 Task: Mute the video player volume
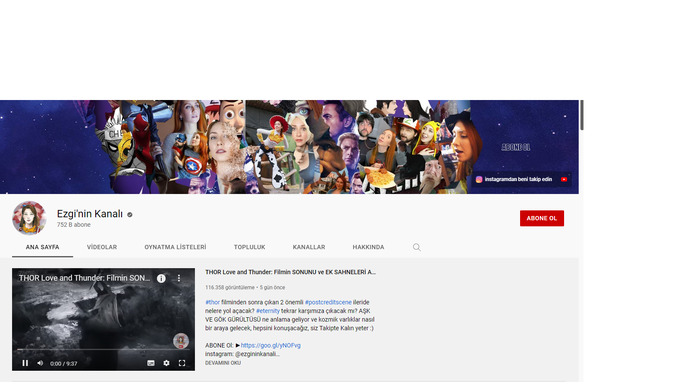click(x=40, y=363)
